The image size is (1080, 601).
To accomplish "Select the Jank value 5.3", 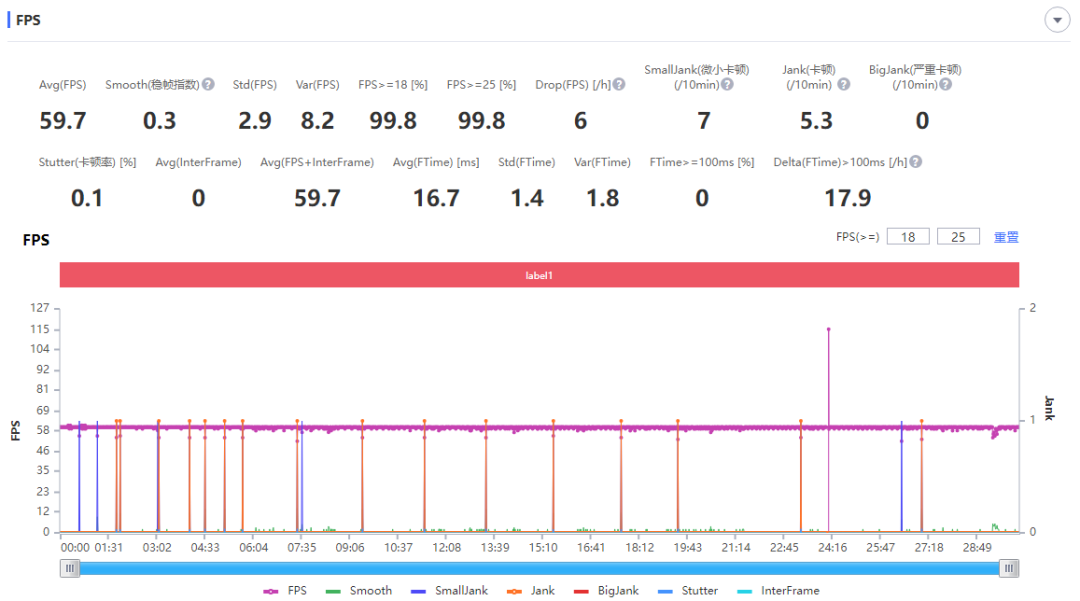I will [816, 121].
